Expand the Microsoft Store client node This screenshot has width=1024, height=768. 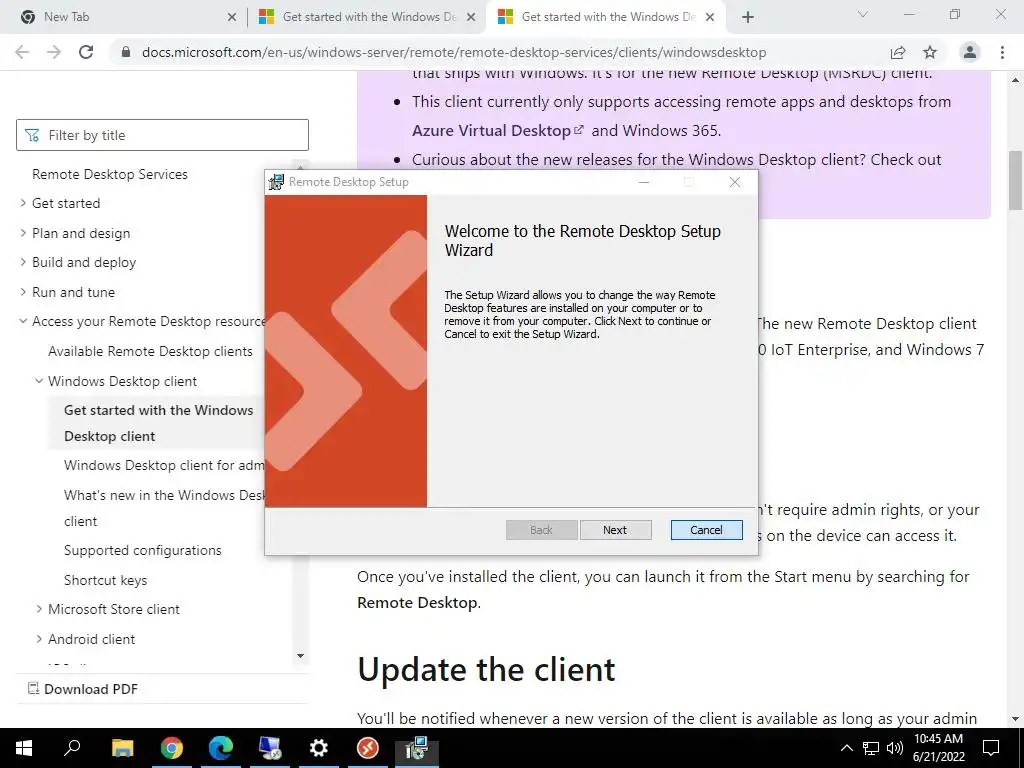click(39, 609)
